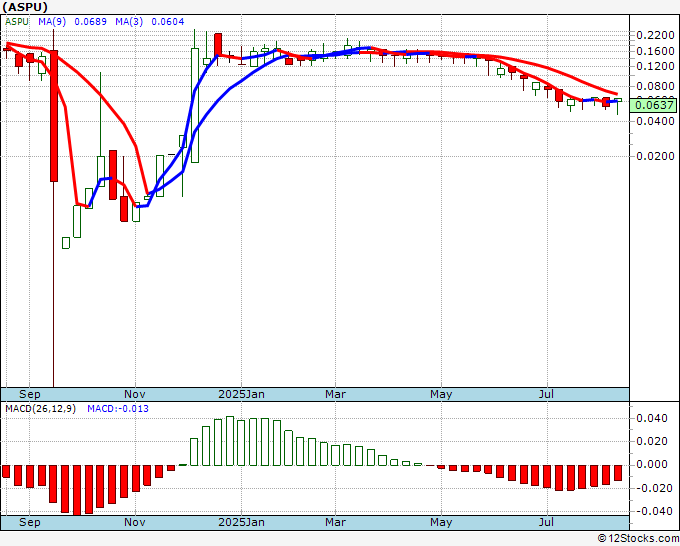Click the Mar label on price chart axis

[x=336, y=394]
